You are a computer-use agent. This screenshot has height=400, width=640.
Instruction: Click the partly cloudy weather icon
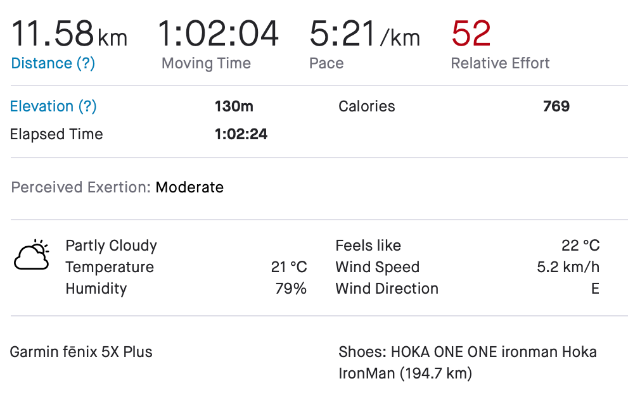click(31, 256)
